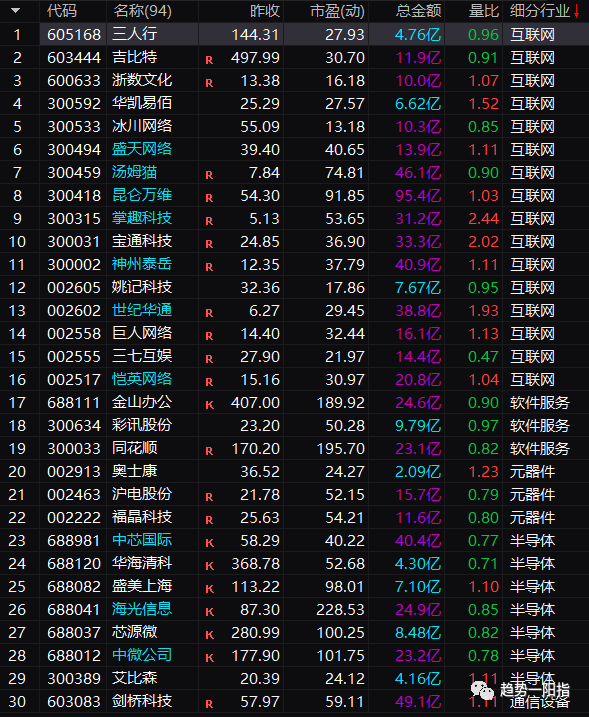Screen dimensions: 589x717
Task: Select stock 华凯易佰
Action: click(x=142, y=103)
